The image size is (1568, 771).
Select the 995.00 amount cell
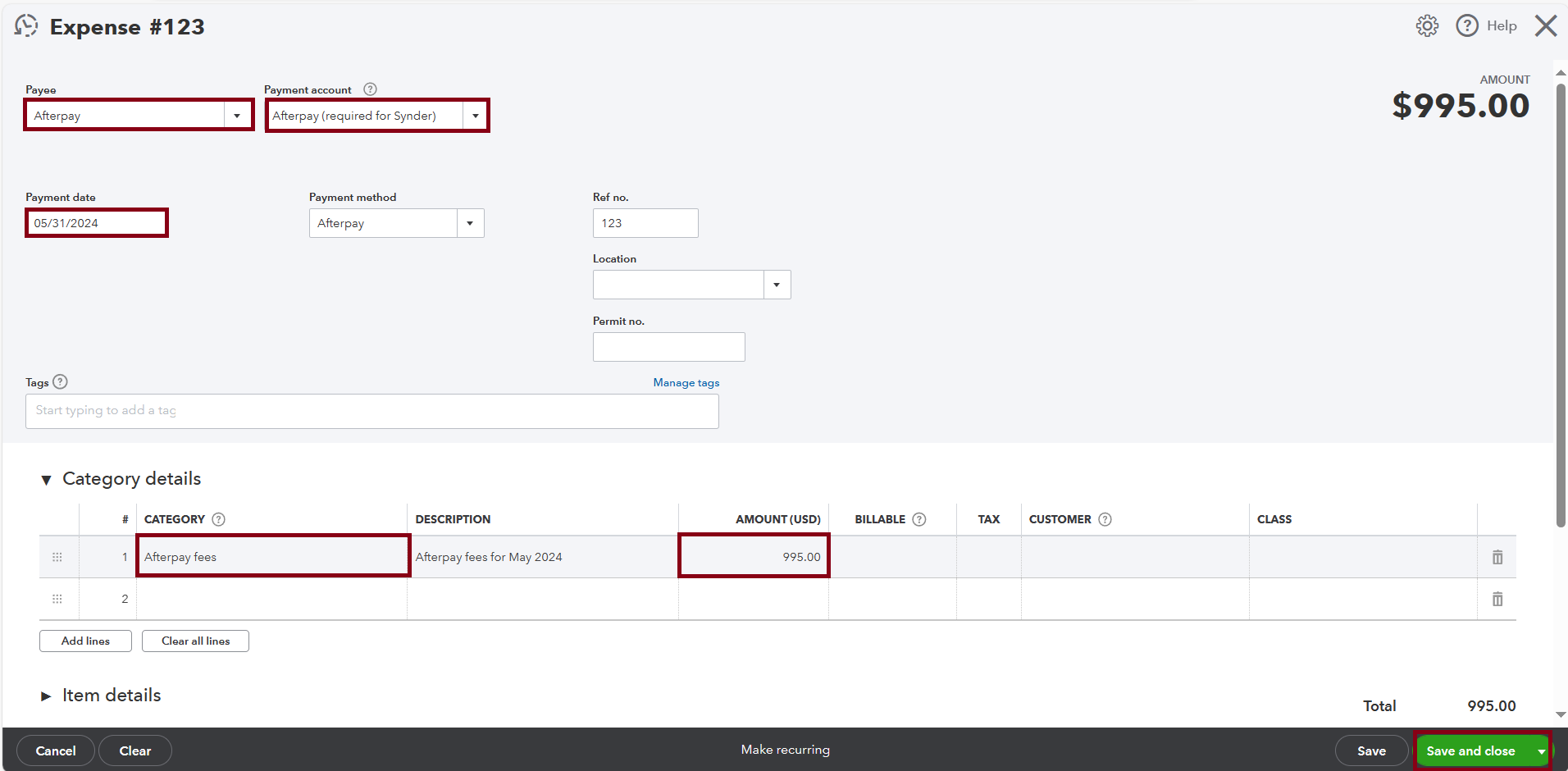click(x=754, y=557)
